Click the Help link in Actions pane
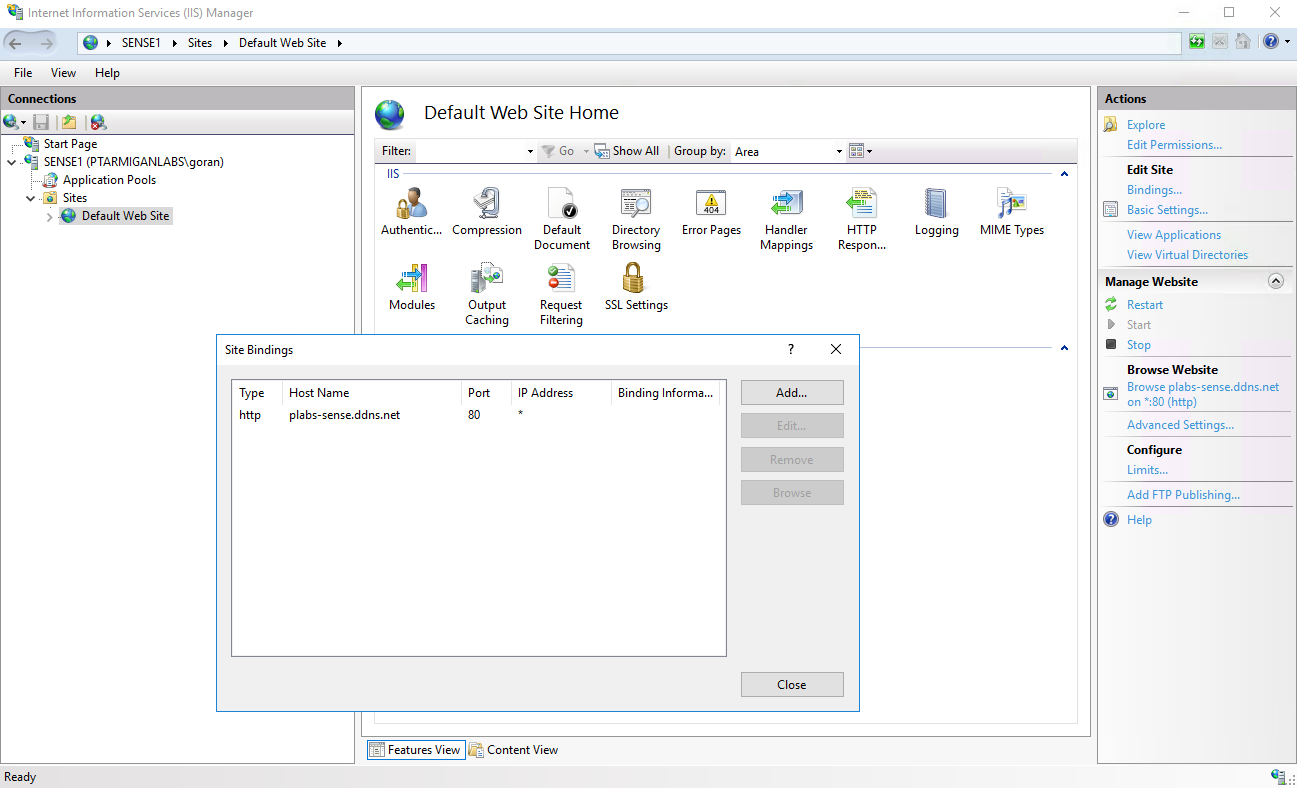The image size is (1297, 788). pos(1139,520)
